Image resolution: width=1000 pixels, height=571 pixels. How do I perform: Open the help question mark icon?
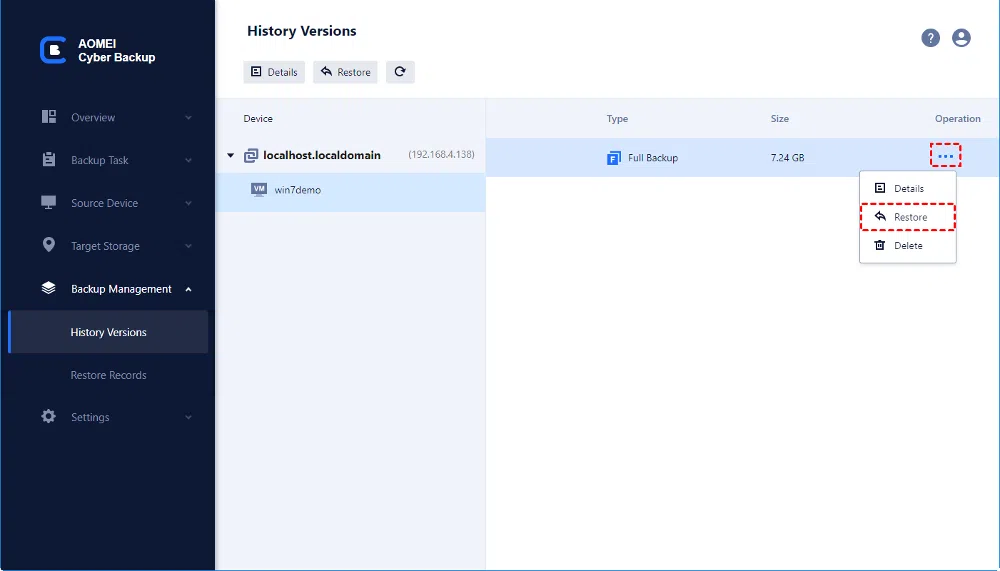[930, 38]
